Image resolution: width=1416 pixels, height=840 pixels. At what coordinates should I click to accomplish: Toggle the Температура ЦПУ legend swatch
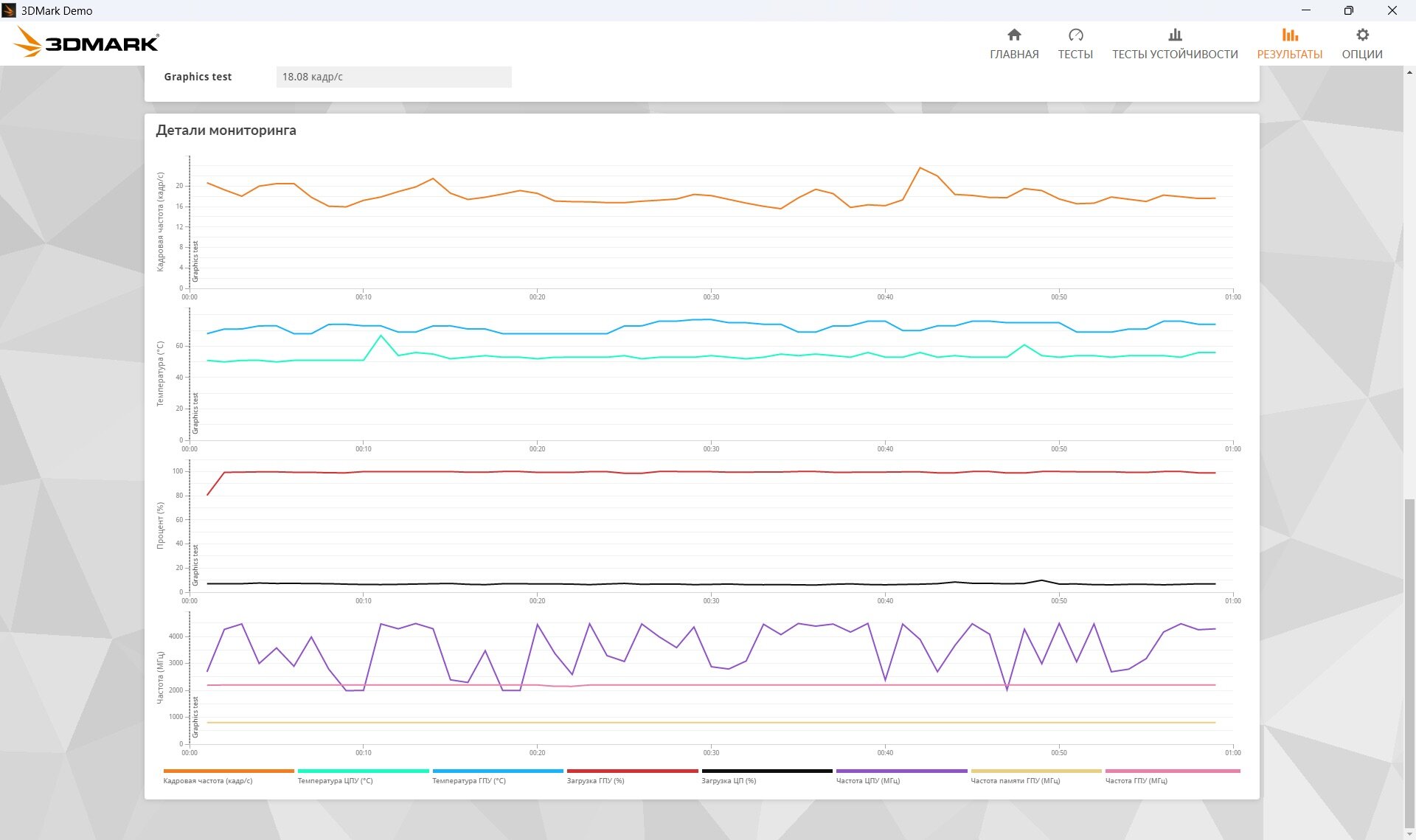pos(363,771)
